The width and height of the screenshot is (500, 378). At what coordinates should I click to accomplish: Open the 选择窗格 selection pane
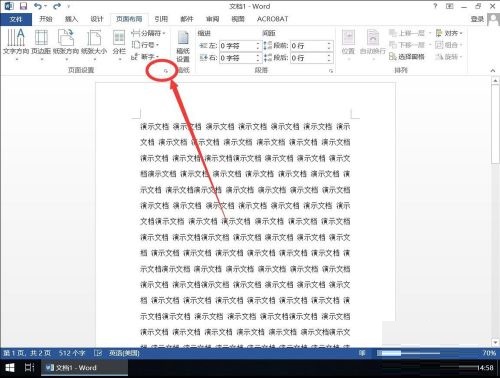(407, 57)
